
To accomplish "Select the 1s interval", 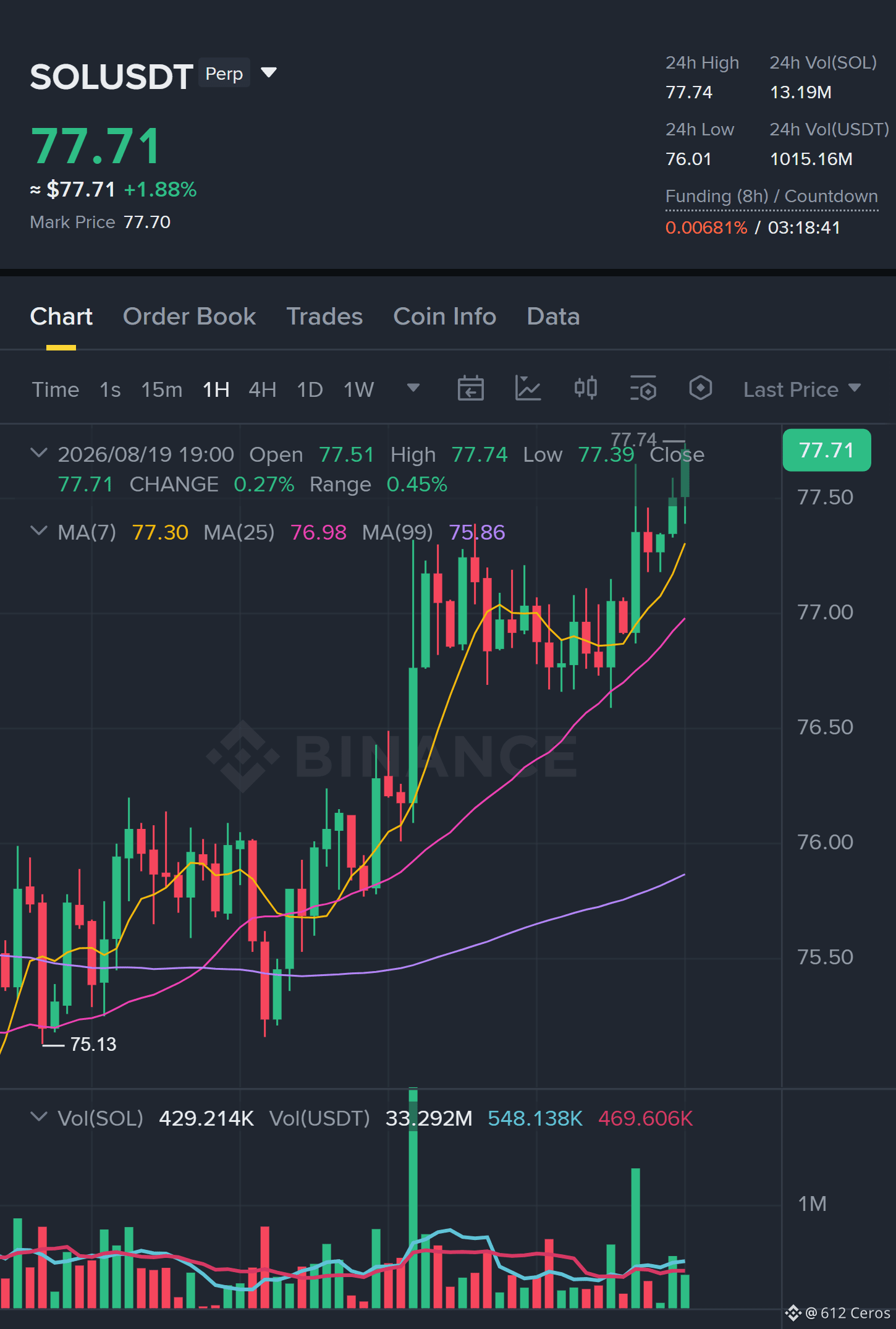I will (110, 389).
